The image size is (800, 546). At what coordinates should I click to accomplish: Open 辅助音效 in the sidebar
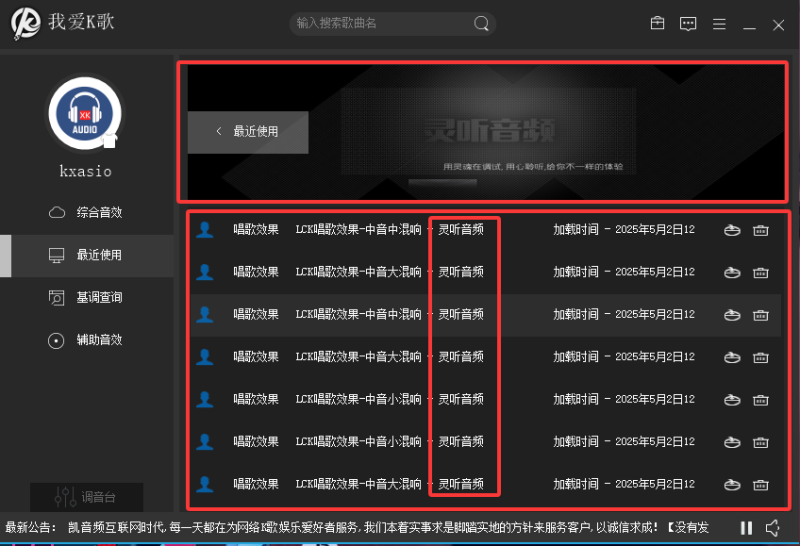click(x=87, y=340)
